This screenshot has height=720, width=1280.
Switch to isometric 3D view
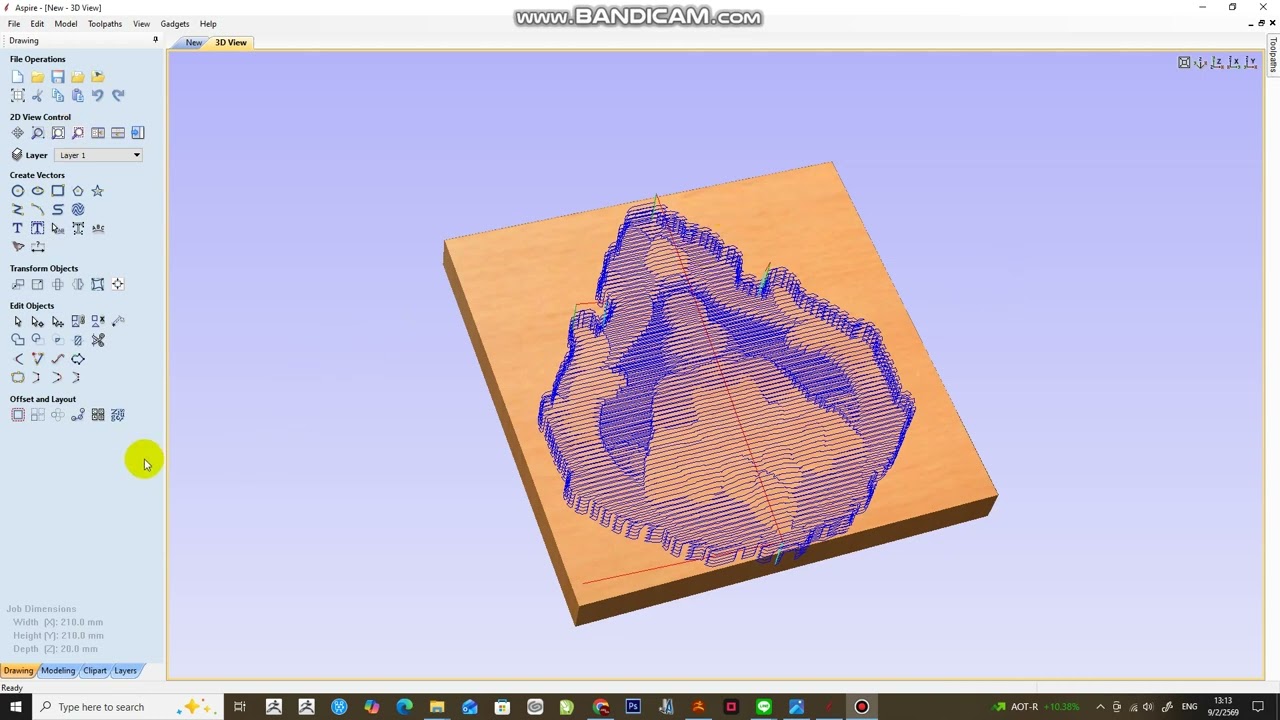click(1201, 63)
